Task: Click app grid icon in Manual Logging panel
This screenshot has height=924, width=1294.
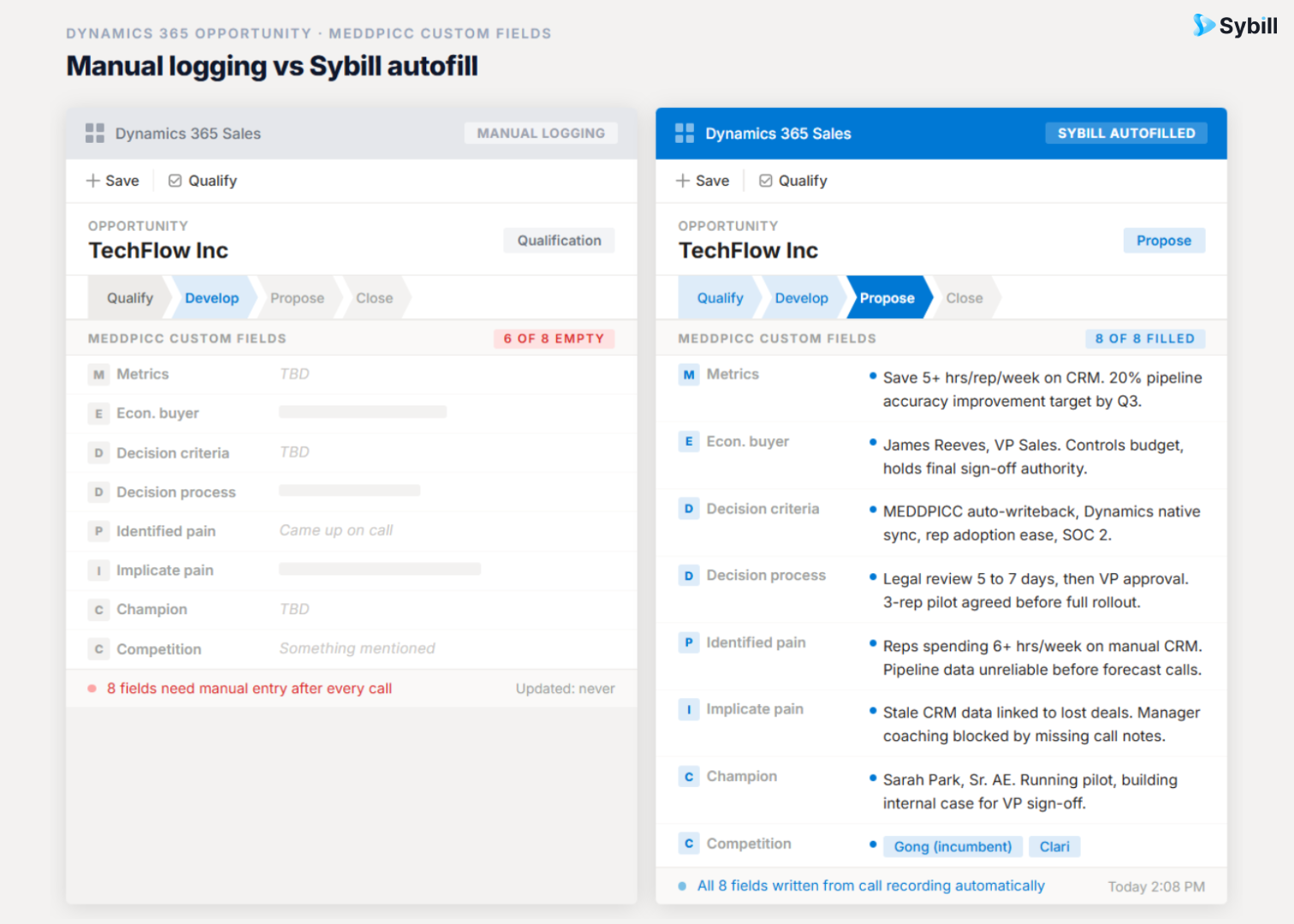Action: [95, 133]
